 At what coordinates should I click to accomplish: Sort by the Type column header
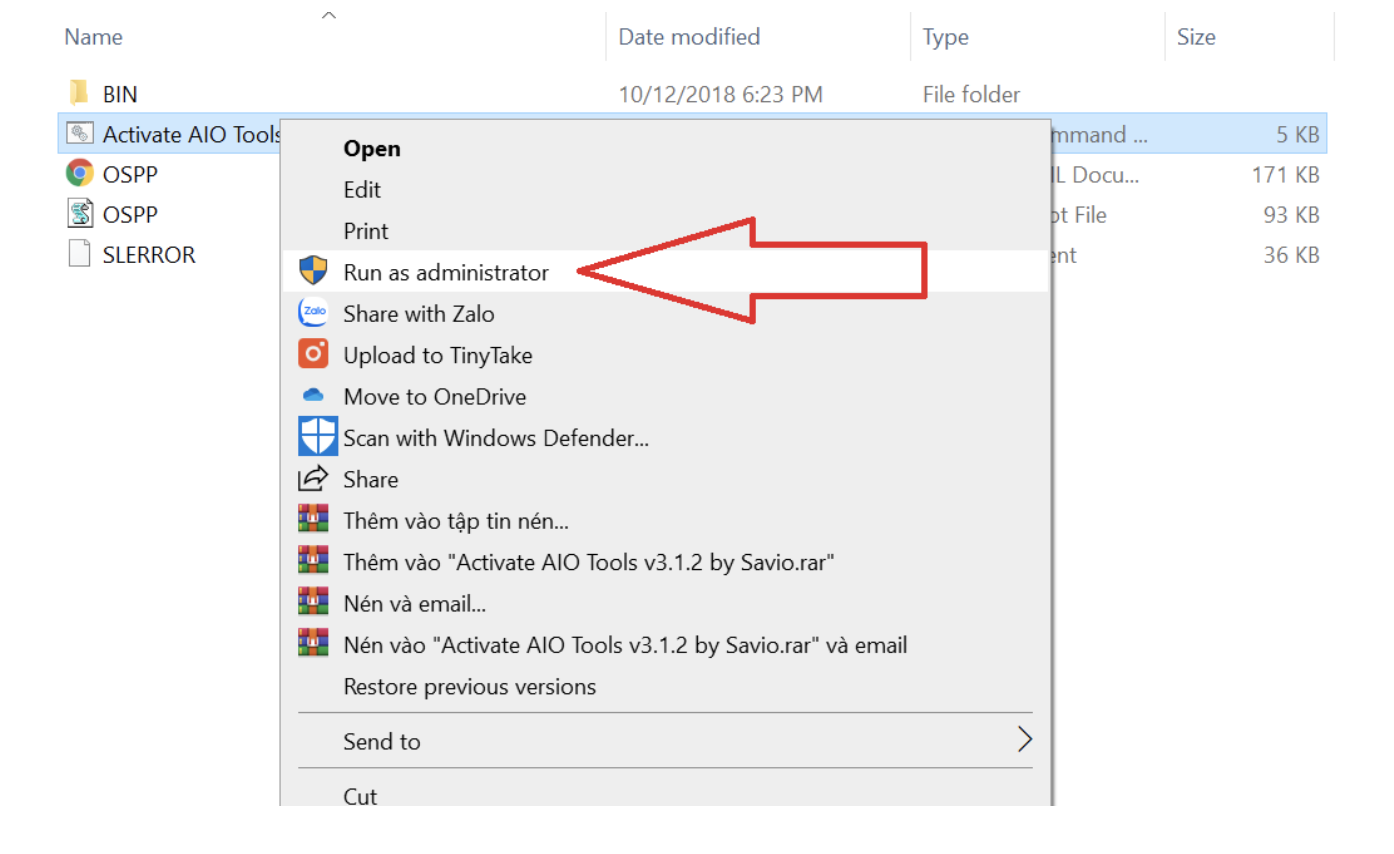(945, 37)
